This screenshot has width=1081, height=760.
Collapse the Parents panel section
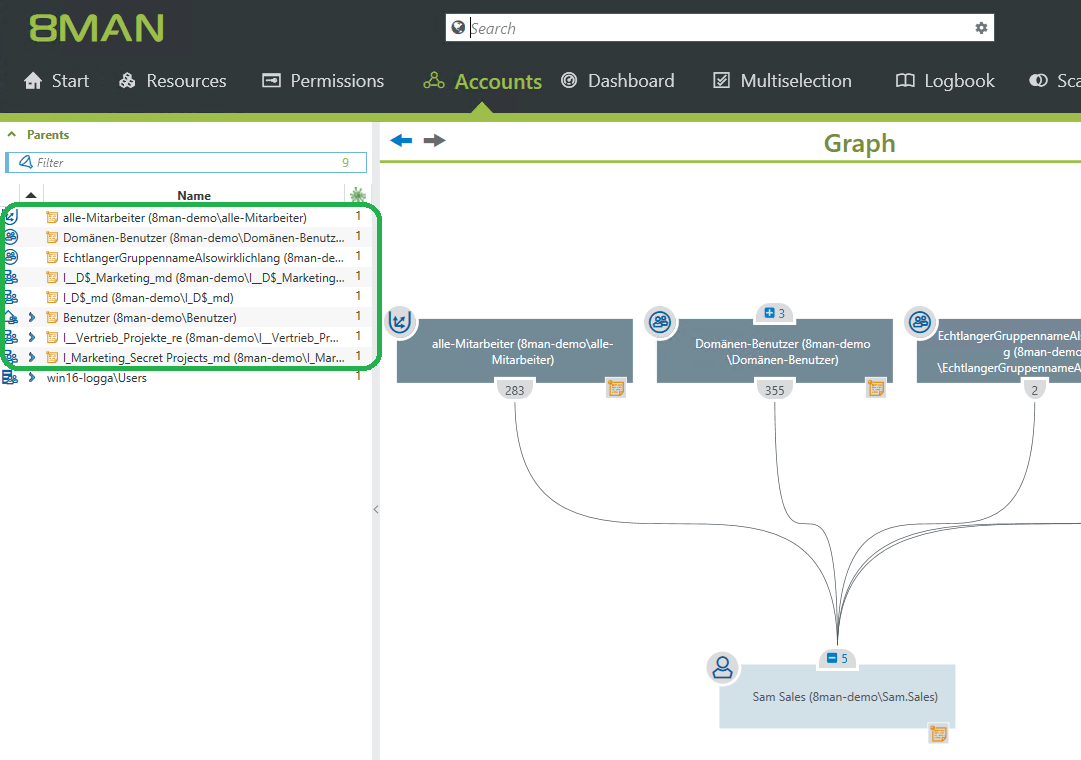point(12,134)
